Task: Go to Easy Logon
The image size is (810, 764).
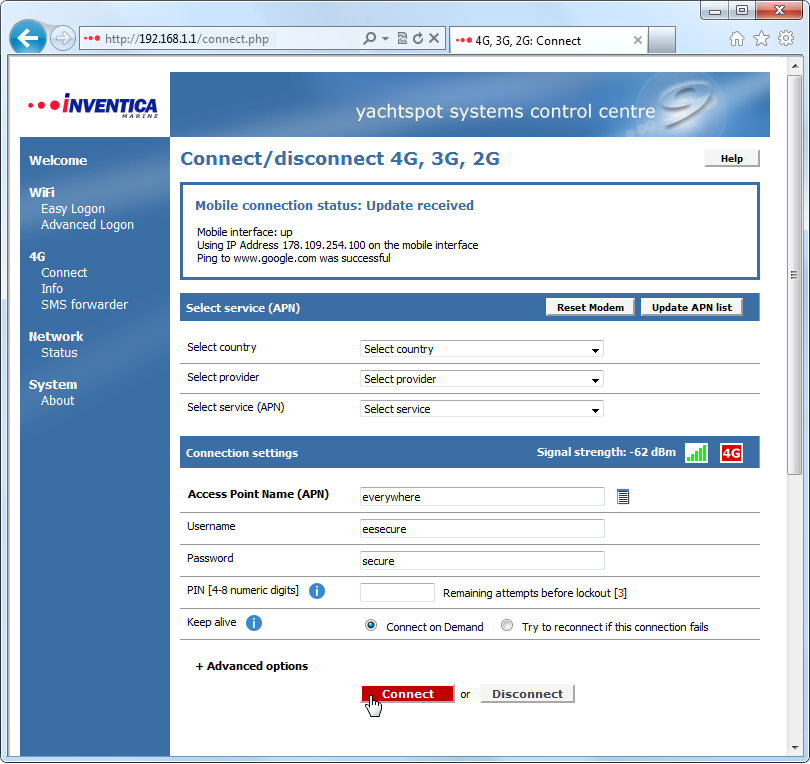Action: (73, 209)
